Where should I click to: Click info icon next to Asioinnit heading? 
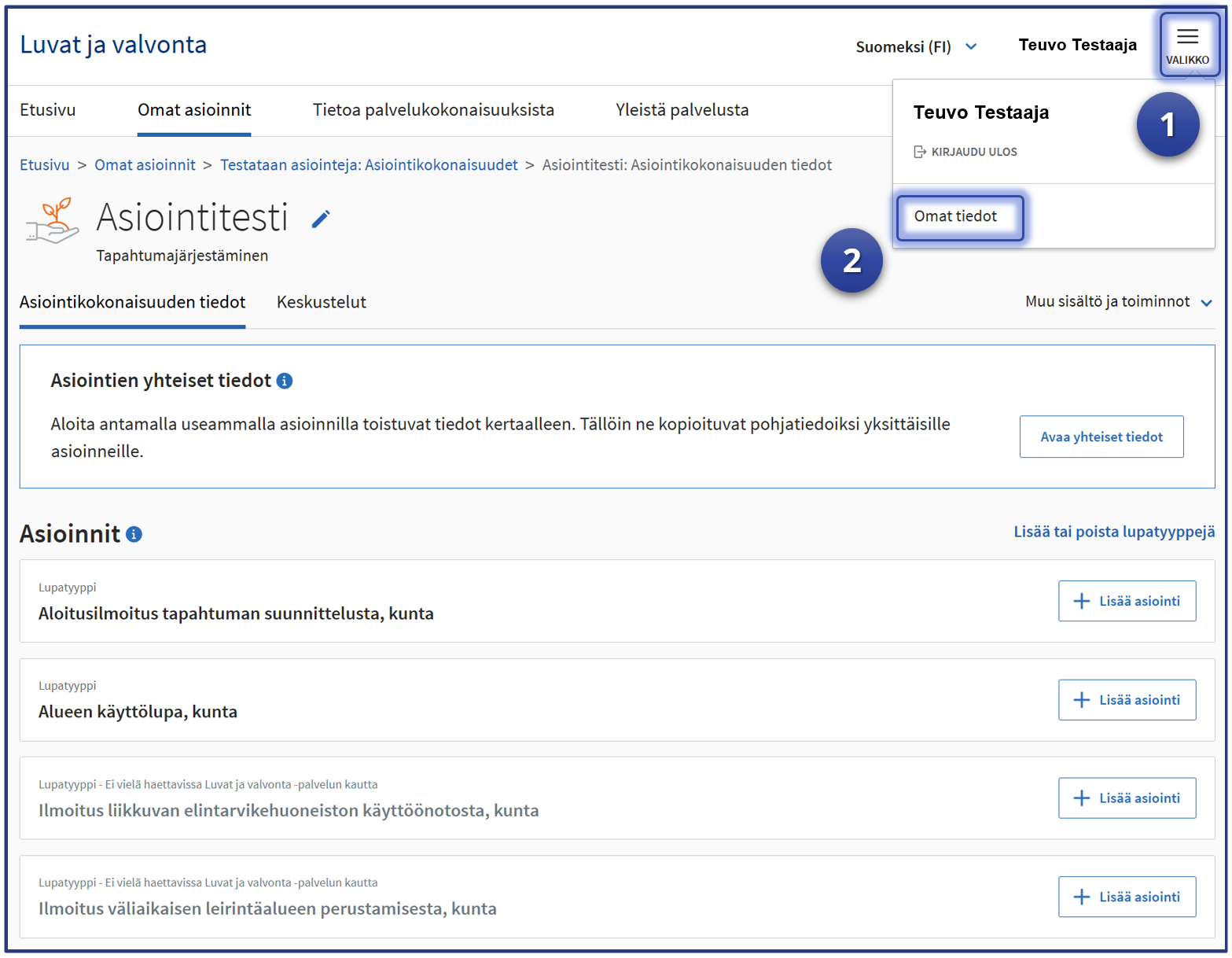pyautogui.click(x=134, y=535)
